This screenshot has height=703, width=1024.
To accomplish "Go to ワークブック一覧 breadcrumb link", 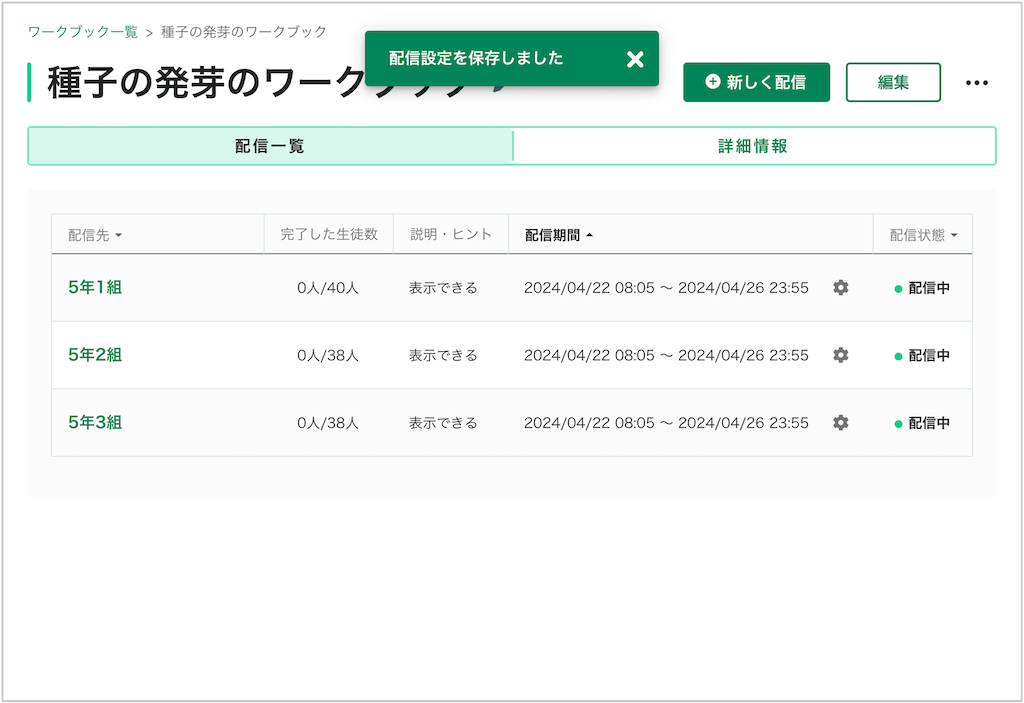I will 83,32.
